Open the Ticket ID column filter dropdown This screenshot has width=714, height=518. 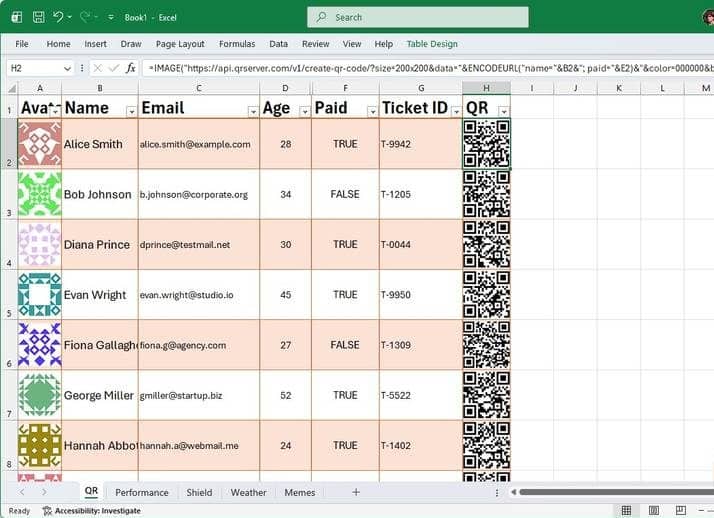(456, 111)
